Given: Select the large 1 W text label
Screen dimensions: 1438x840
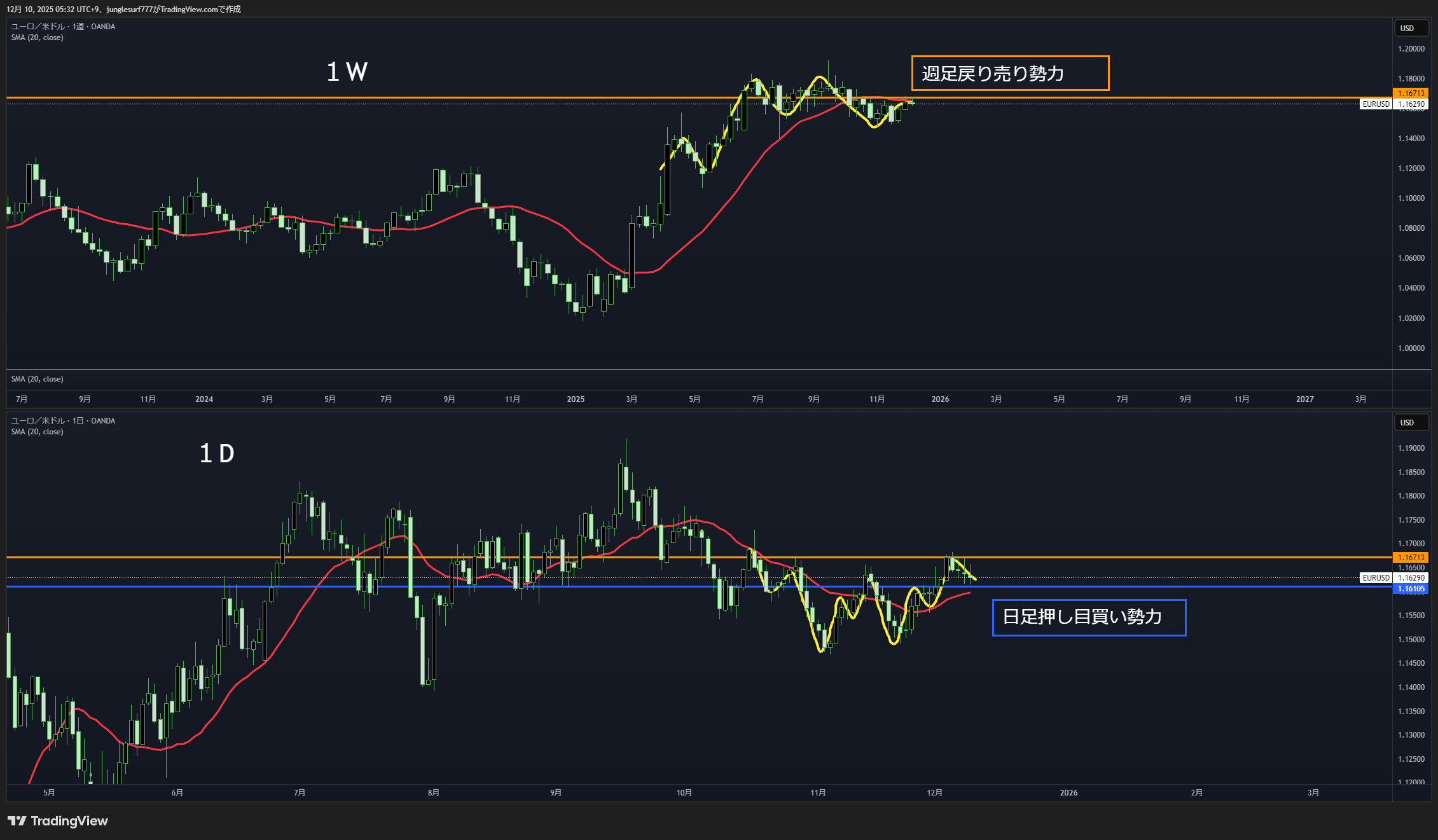Looking at the screenshot, I should coord(347,72).
